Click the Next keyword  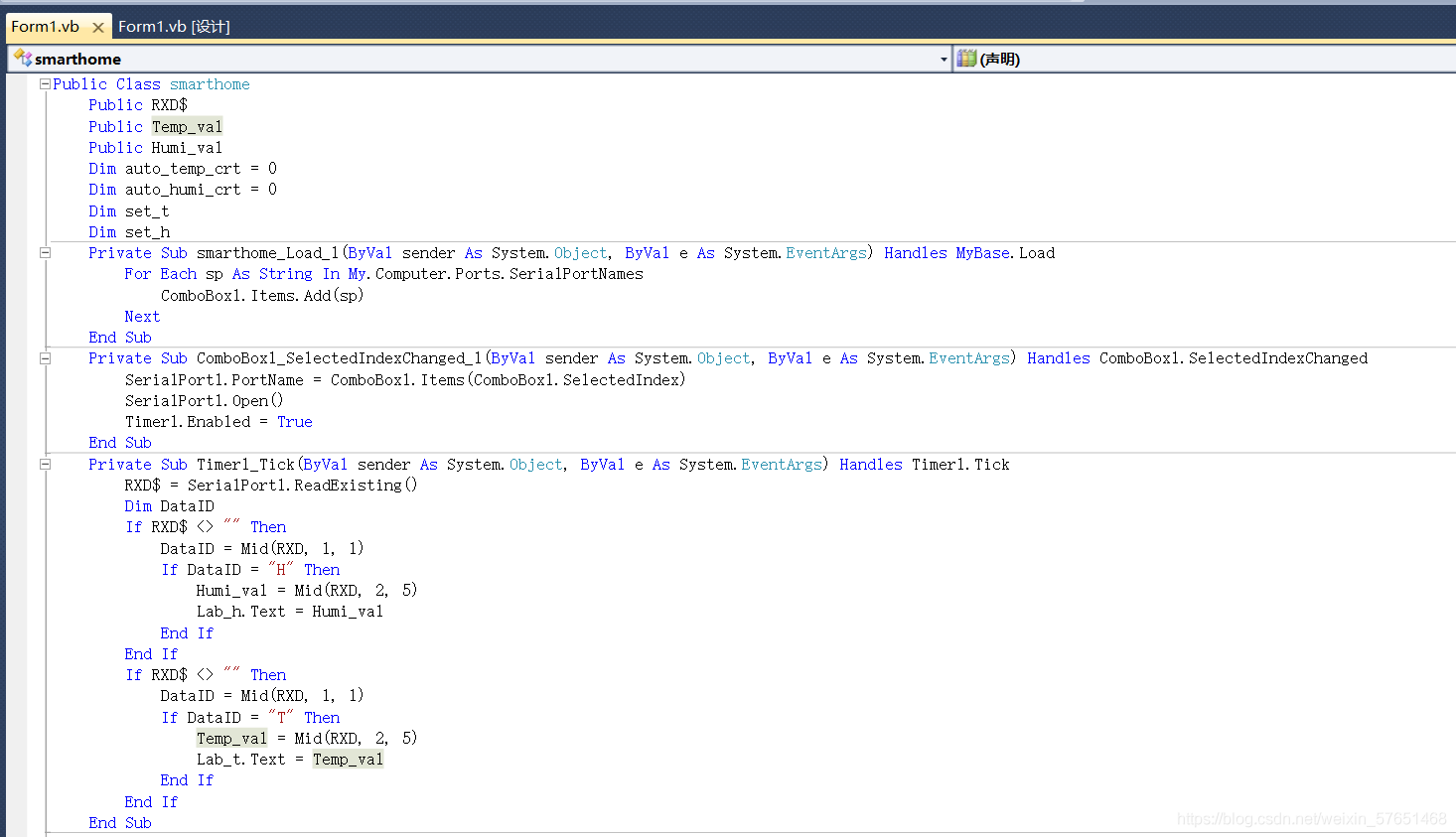coord(142,317)
